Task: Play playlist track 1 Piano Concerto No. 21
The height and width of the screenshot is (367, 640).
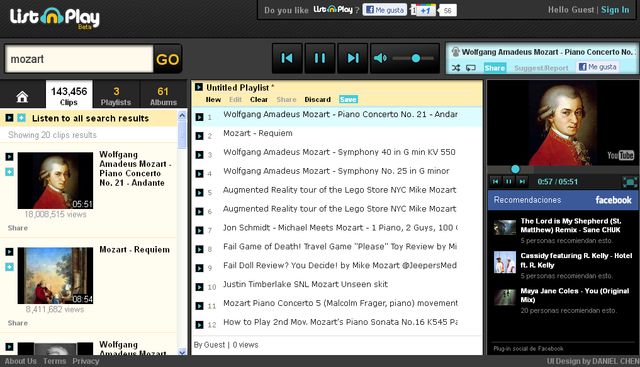Action: 199,117
